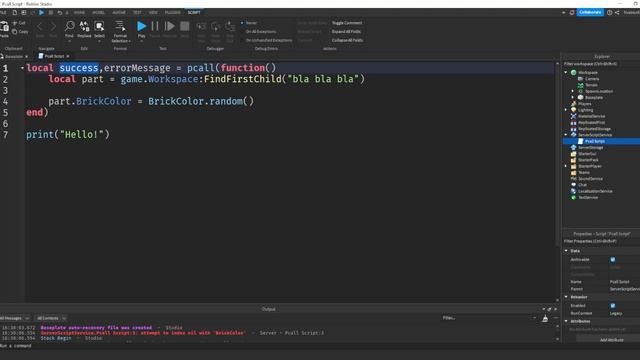Toggle the Archivable checkbox

click(x=613, y=260)
